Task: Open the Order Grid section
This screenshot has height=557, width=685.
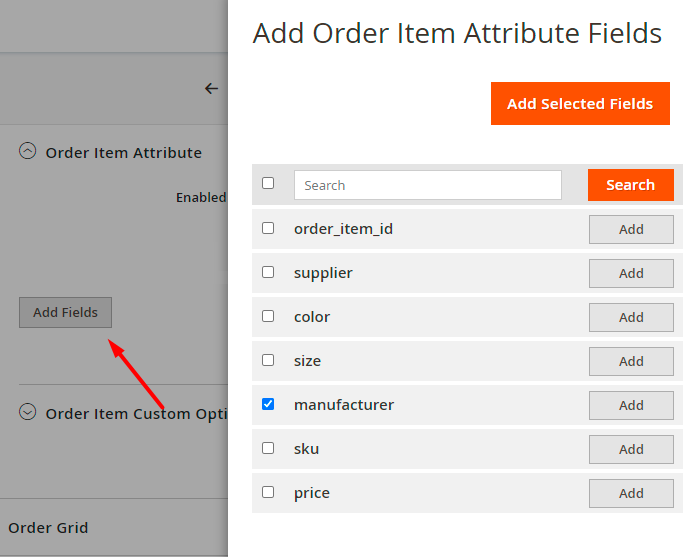Action: click(48, 527)
